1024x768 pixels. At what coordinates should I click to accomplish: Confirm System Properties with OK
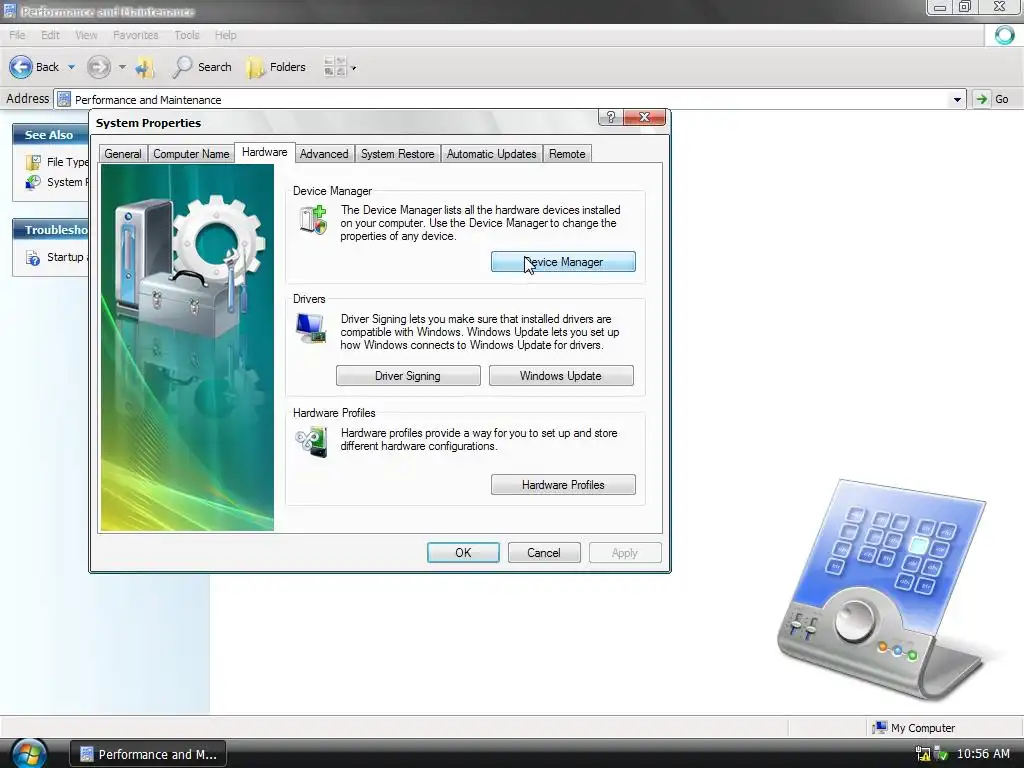pyautogui.click(x=463, y=552)
